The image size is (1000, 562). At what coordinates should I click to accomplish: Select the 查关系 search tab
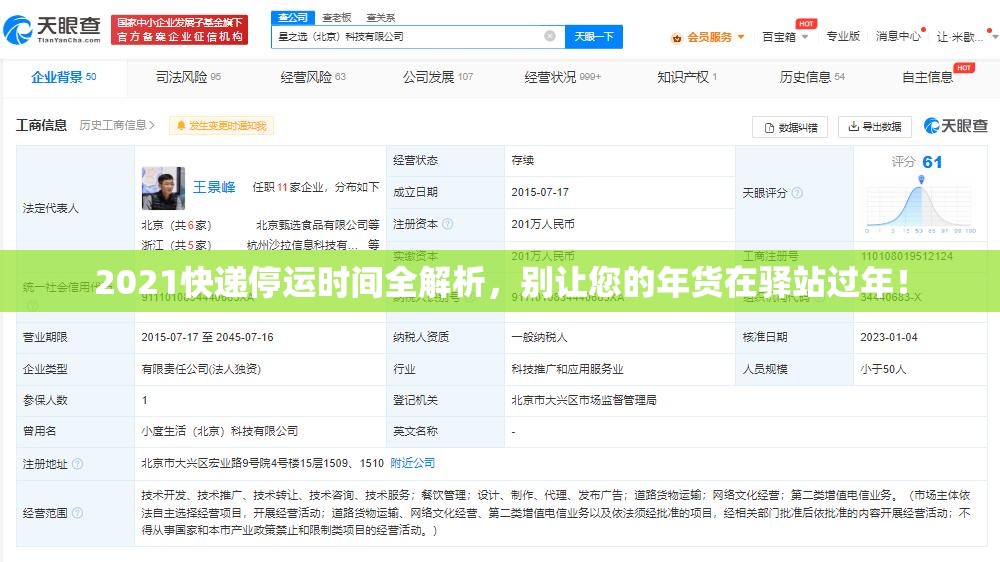(381, 17)
